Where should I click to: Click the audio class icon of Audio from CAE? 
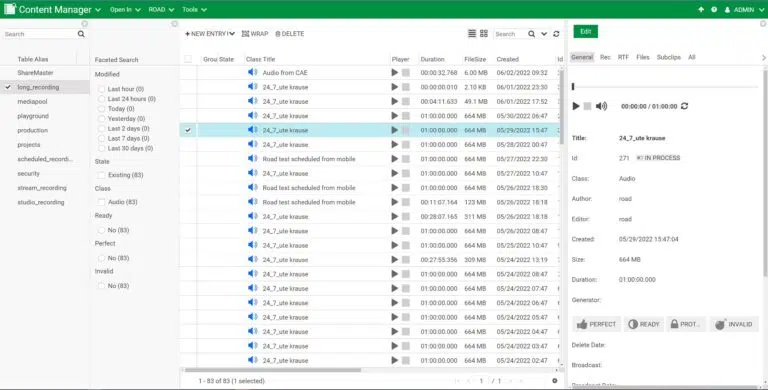(253, 73)
